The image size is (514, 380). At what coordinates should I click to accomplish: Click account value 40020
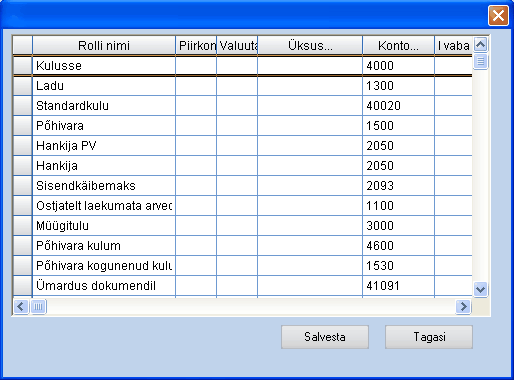click(x=399, y=106)
